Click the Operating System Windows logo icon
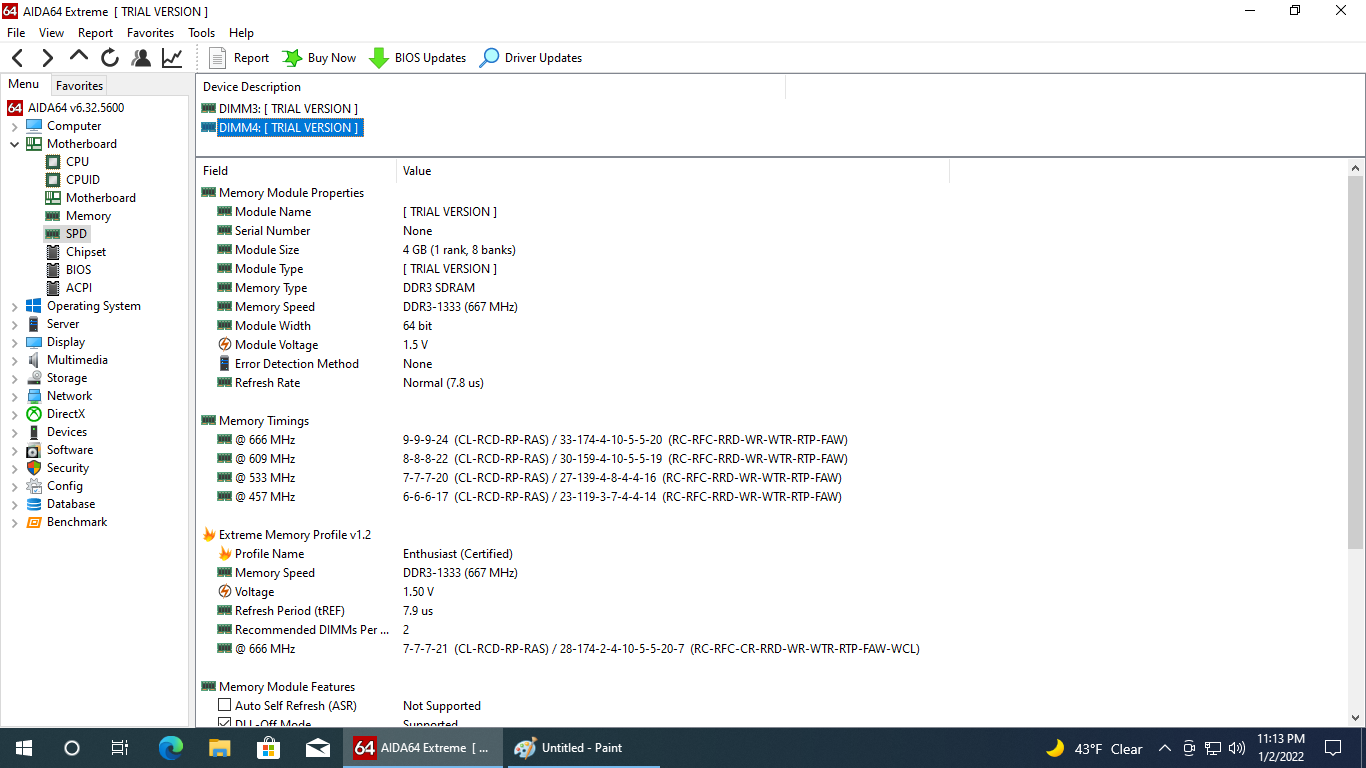The width and height of the screenshot is (1366, 768). (34, 306)
